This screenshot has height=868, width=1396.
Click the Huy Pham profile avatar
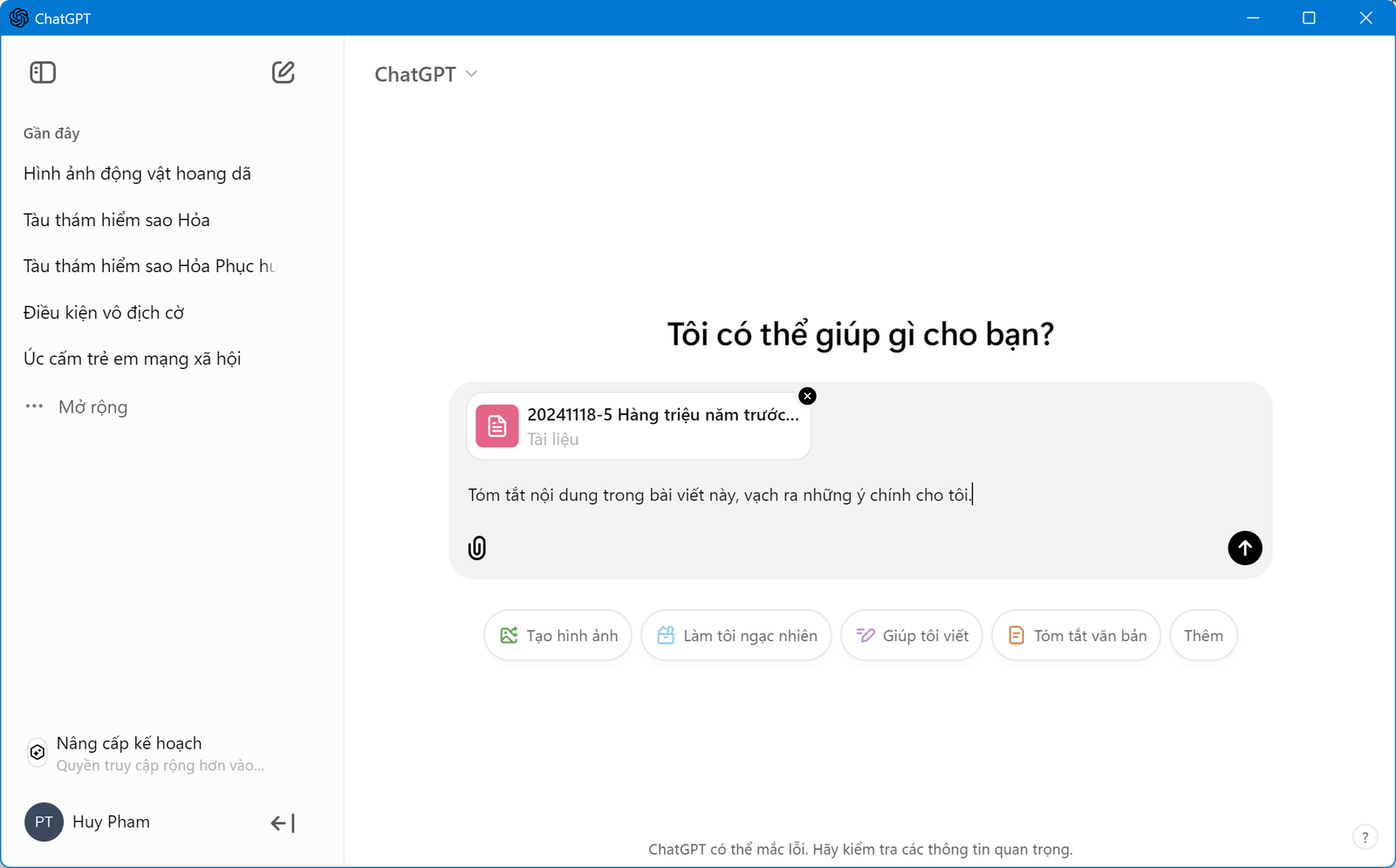[x=43, y=822]
